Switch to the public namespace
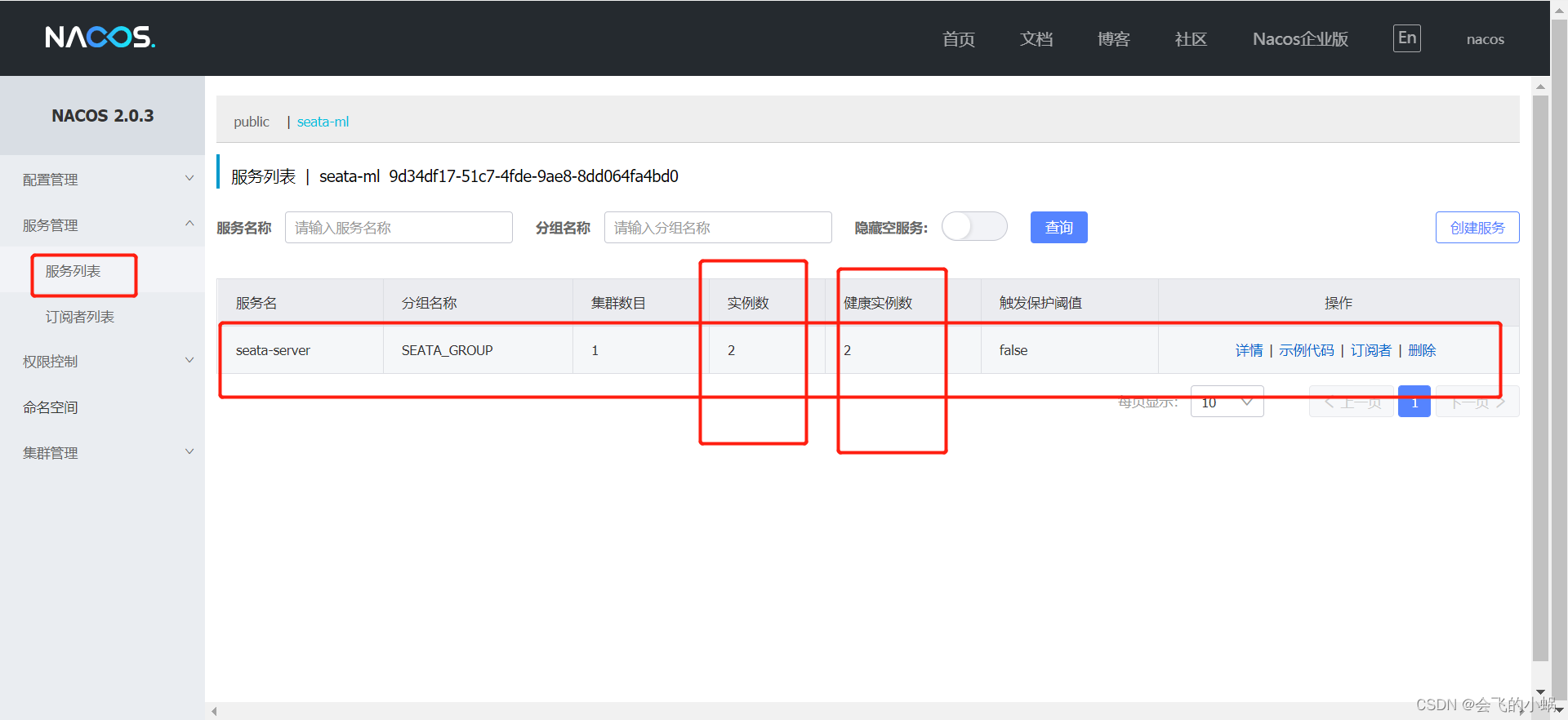Viewport: 1568px width, 720px height. click(252, 122)
